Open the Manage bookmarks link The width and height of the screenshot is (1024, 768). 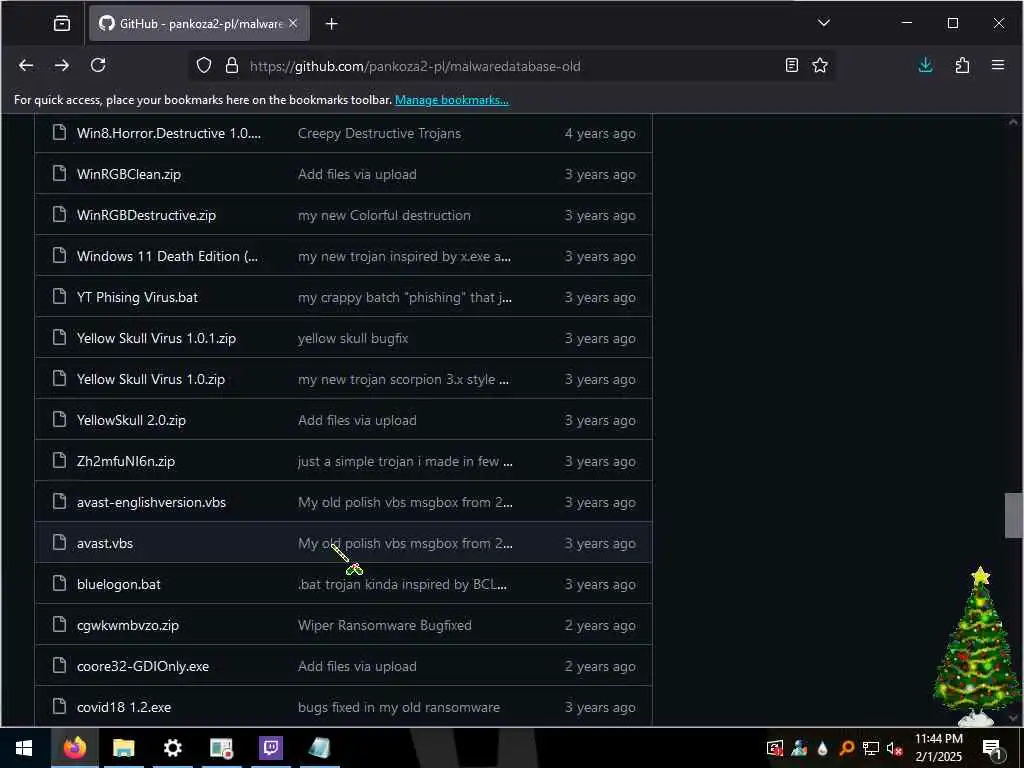452,100
